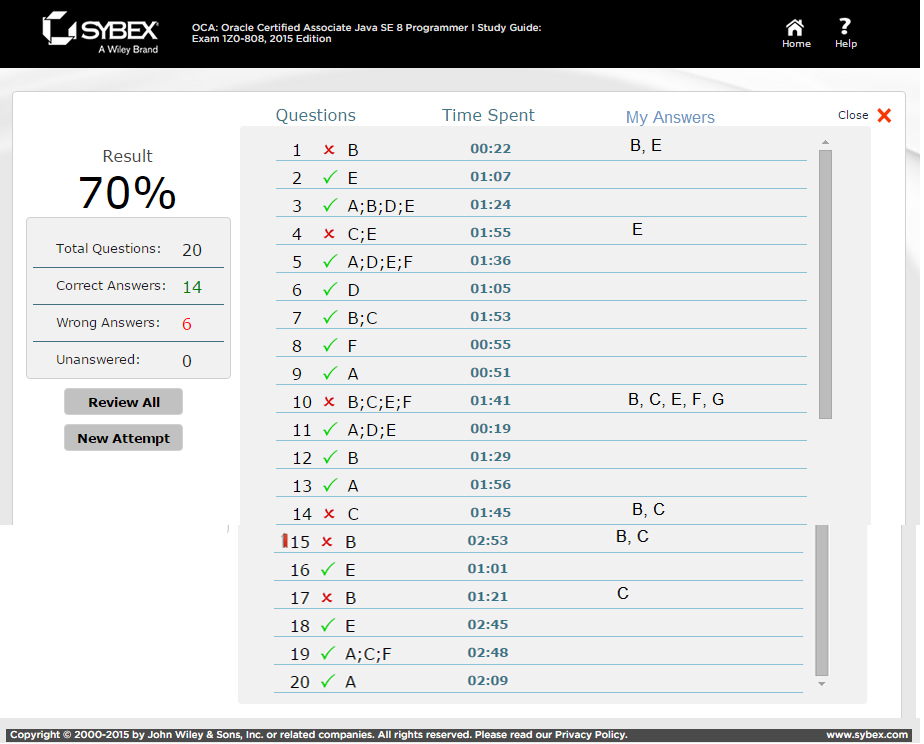Viewport: 924px width, 744px height.
Task: Click the My Answers column header
Action: pyautogui.click(x=670, y=117)
